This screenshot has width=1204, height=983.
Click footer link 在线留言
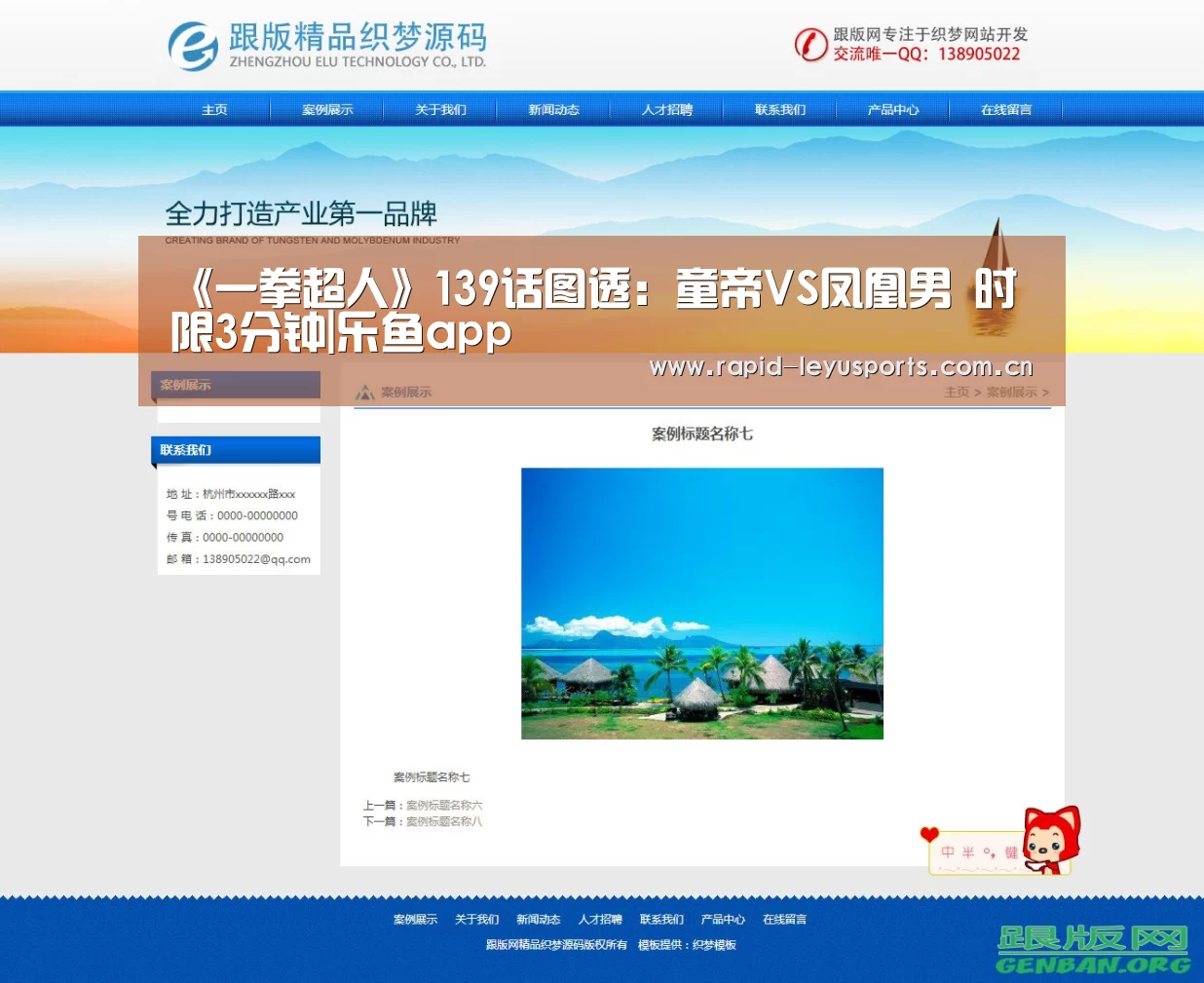click(x=784, y=920)
